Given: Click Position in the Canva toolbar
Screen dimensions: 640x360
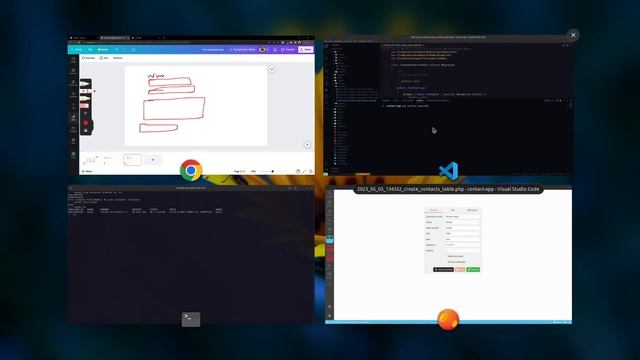Looking at the screenshot, I should pos(118,58).
